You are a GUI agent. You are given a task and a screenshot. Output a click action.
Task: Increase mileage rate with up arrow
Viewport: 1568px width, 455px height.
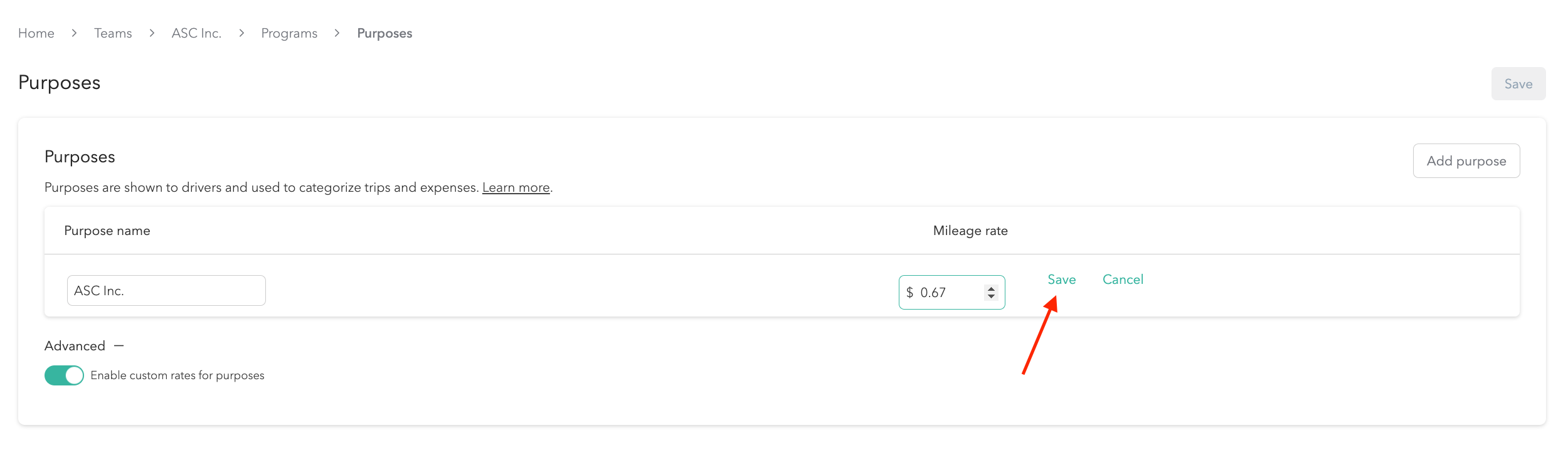pyautogui.click(x=991, y=289)
